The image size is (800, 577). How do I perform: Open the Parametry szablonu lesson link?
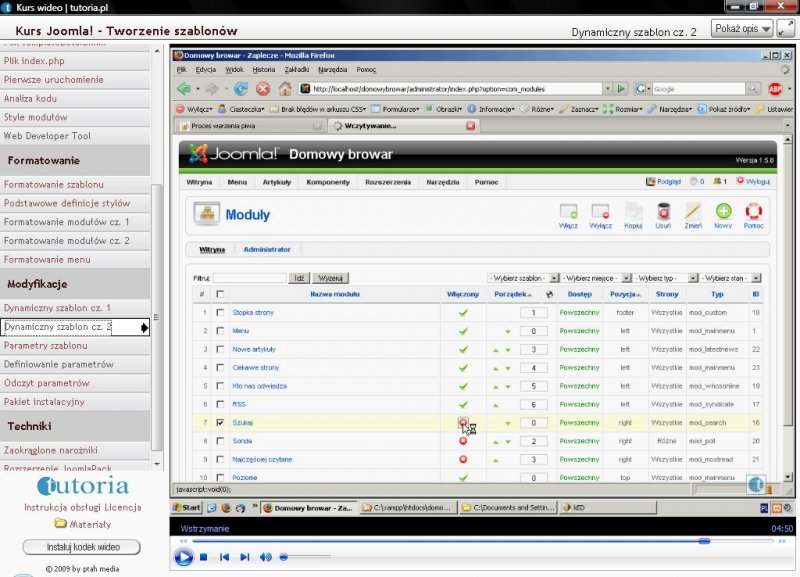tap(46, 346)
